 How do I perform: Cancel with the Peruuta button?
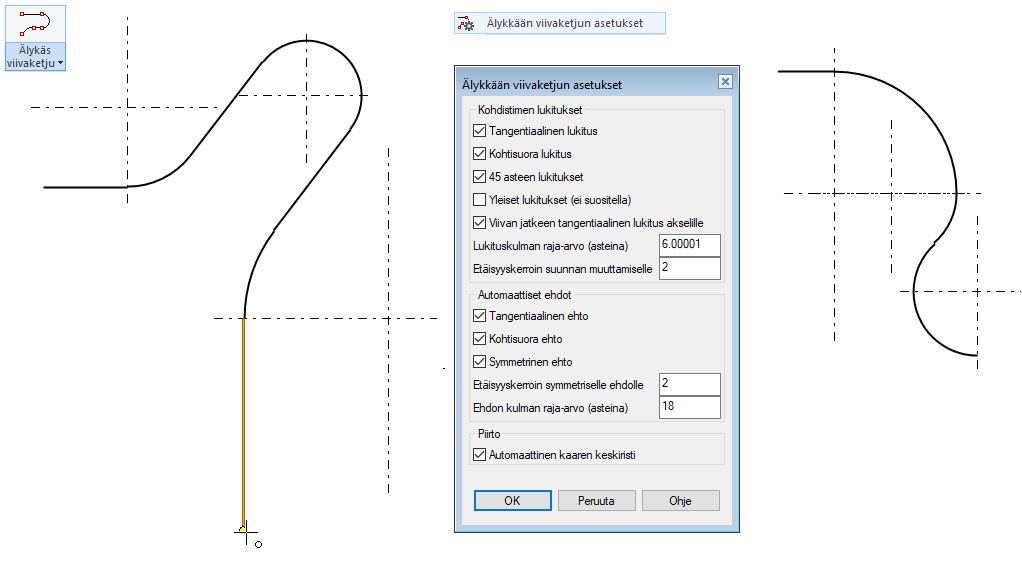[596, 500]
